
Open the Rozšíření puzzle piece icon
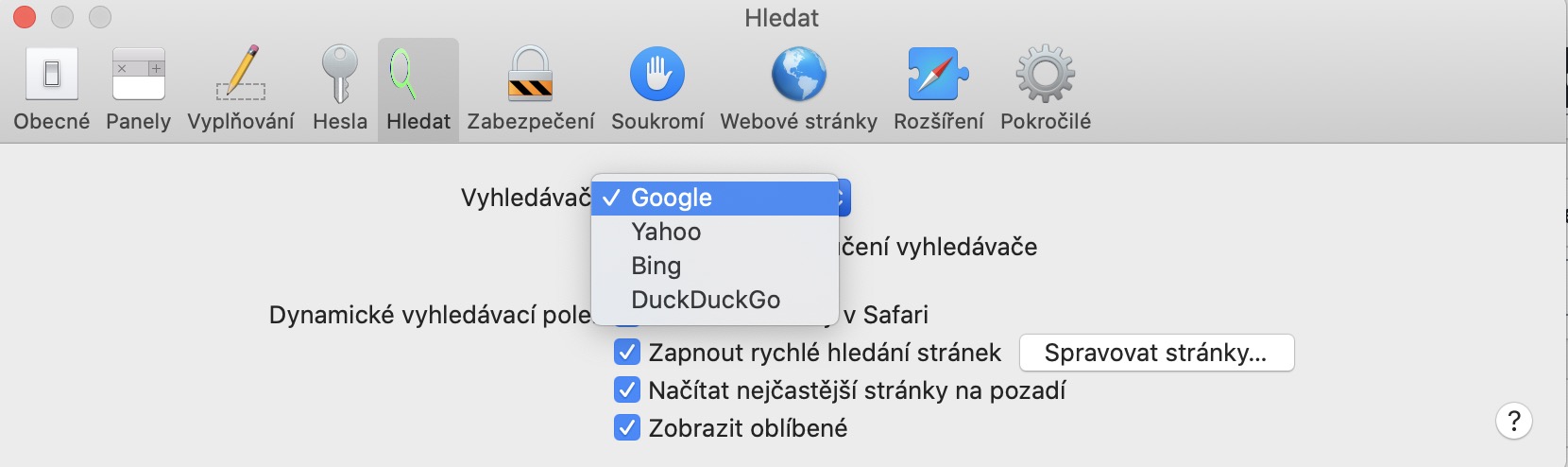938,75
